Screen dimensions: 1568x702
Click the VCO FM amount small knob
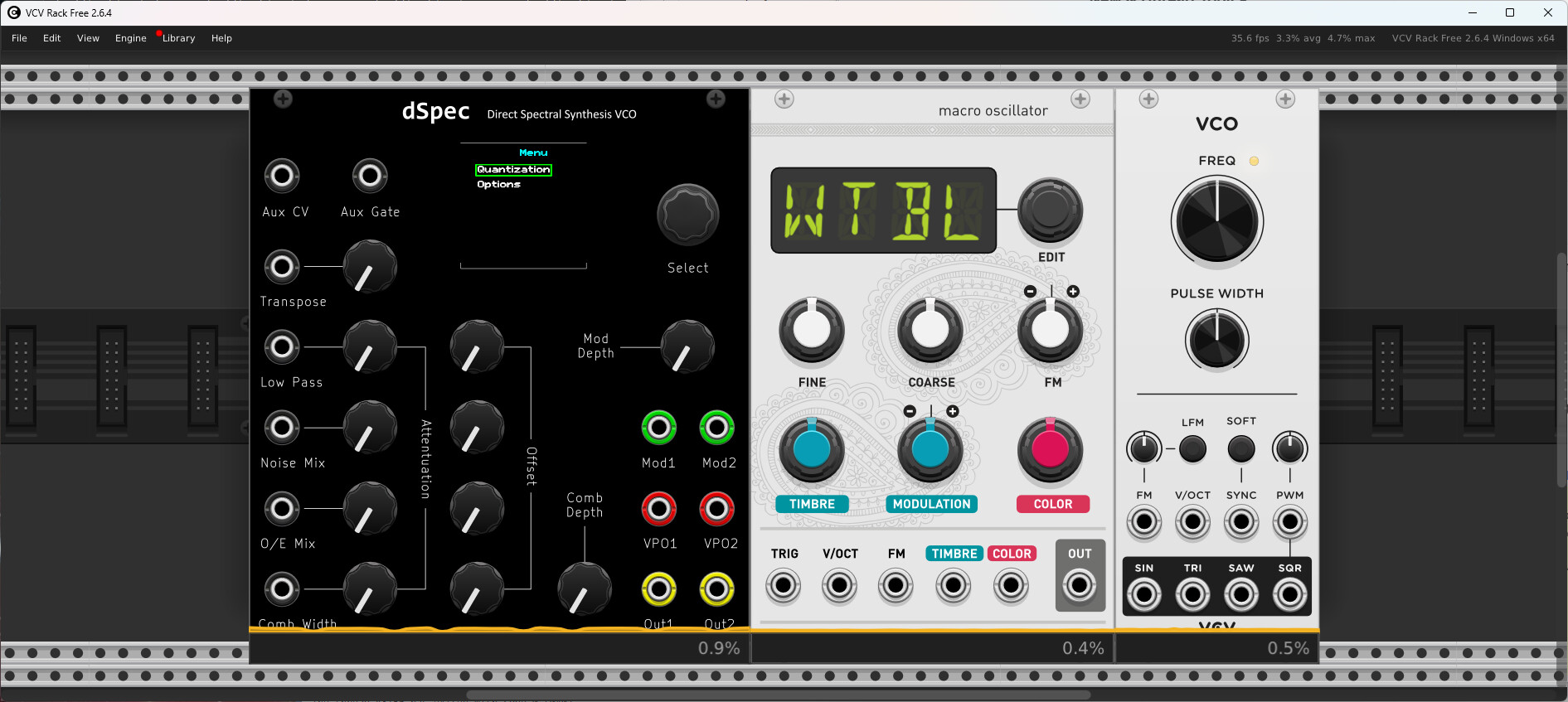click(1144, 448)
